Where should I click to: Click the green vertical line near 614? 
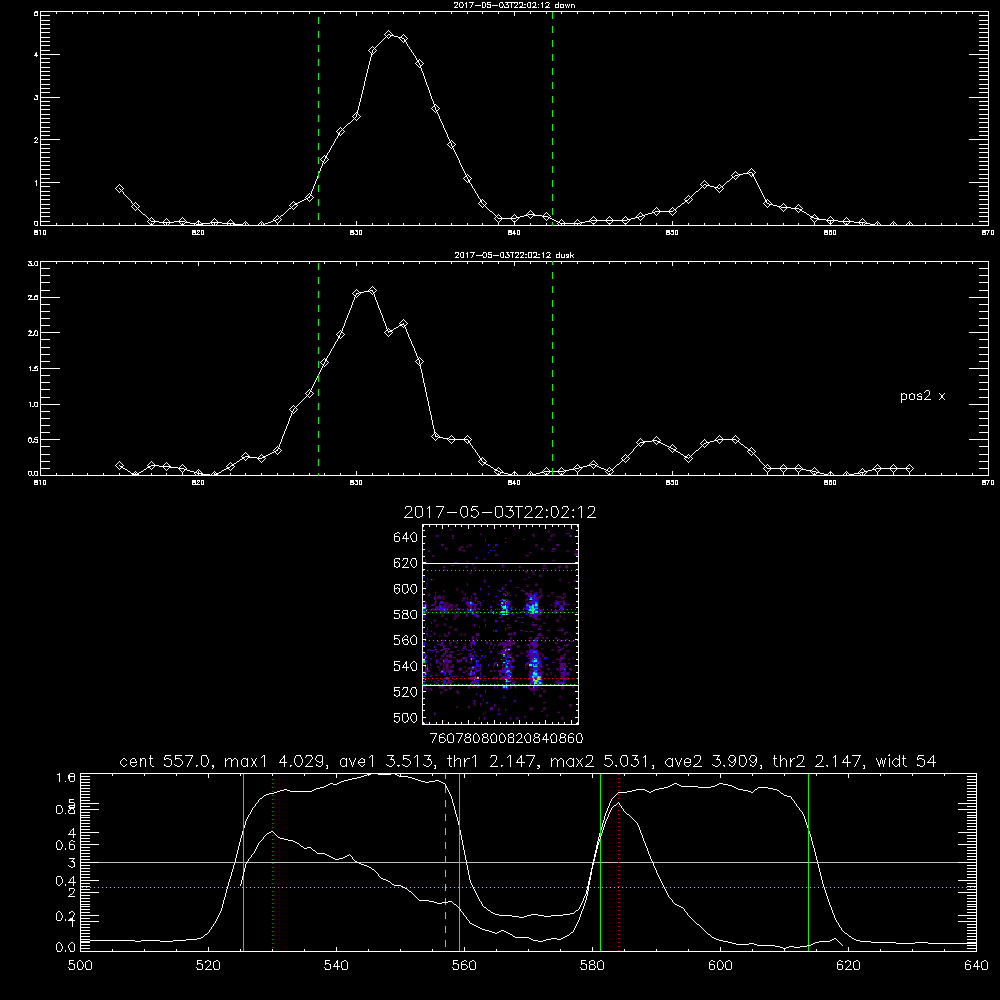pos(808,861)
